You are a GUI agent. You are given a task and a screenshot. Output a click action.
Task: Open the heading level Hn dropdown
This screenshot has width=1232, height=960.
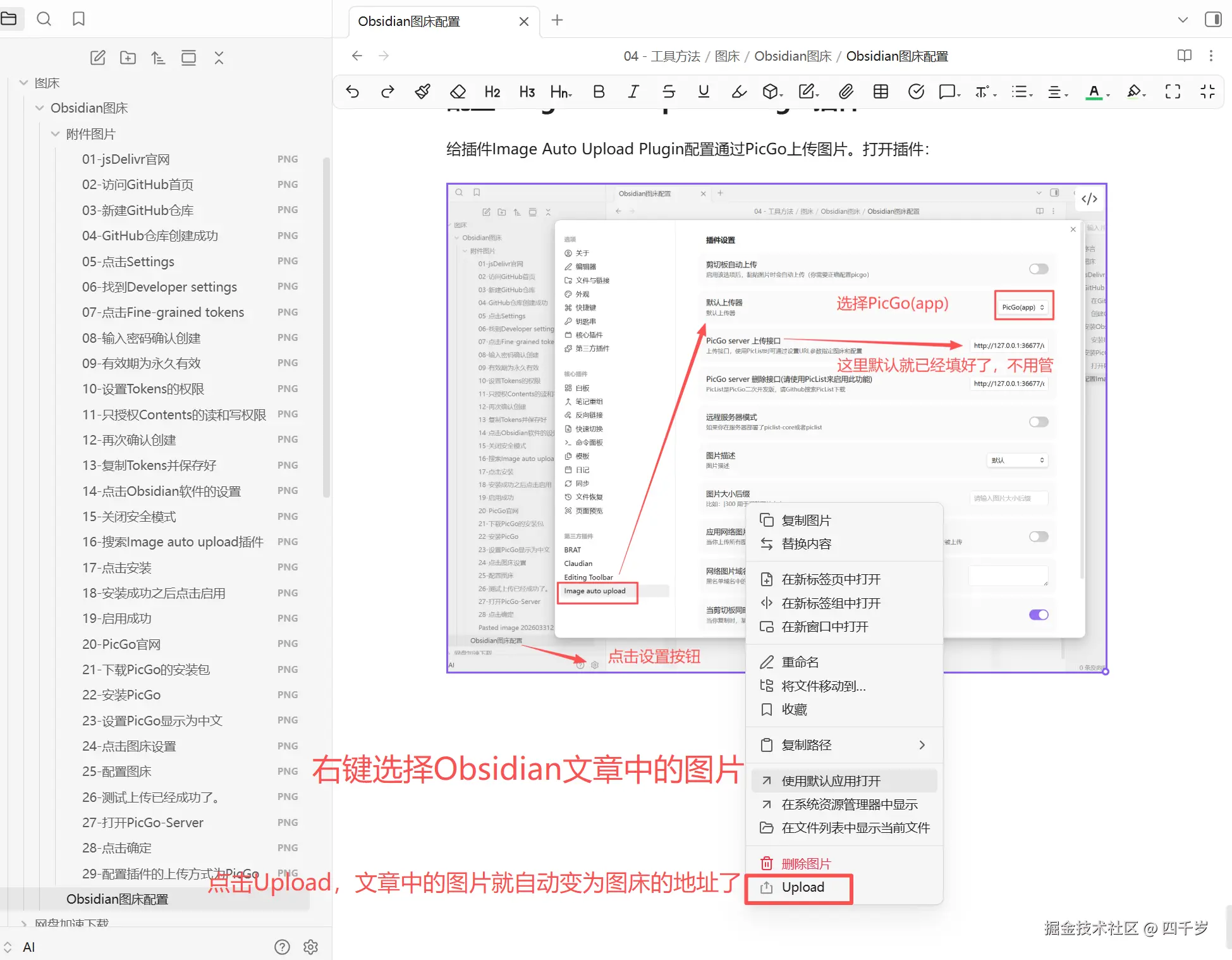(560, 92)
